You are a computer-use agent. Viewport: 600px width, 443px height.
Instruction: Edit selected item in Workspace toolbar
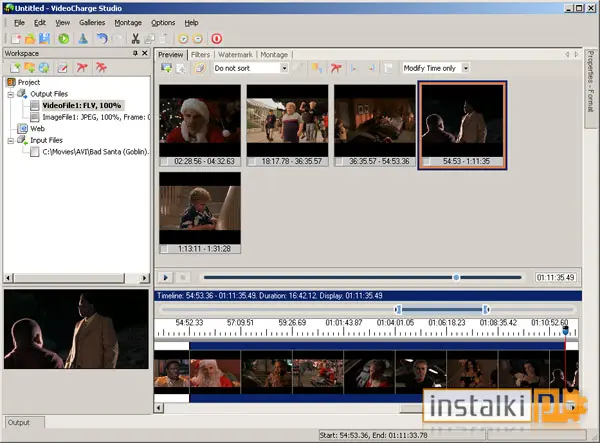click(x=62, y=68)
